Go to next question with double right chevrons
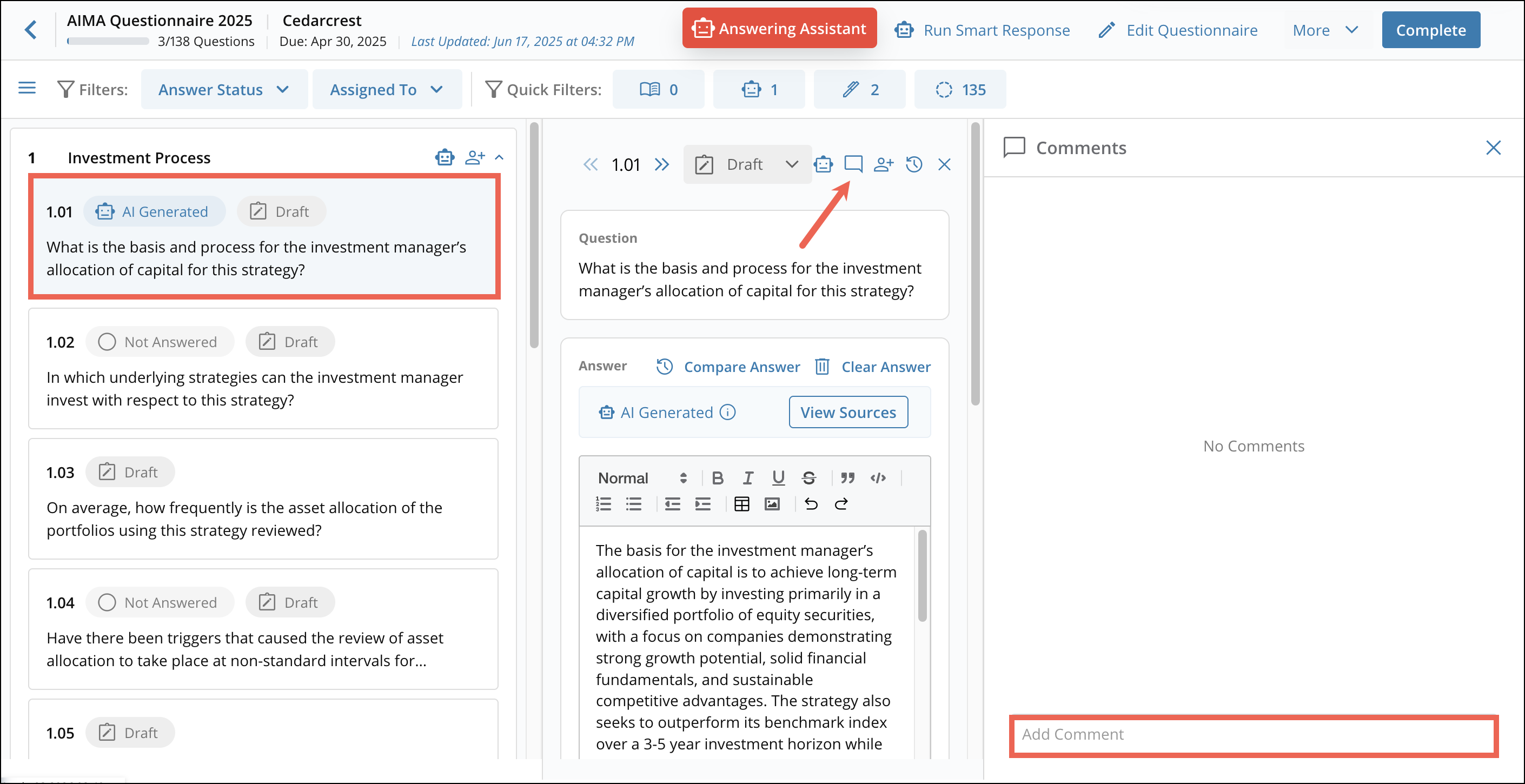 point(662,164)
